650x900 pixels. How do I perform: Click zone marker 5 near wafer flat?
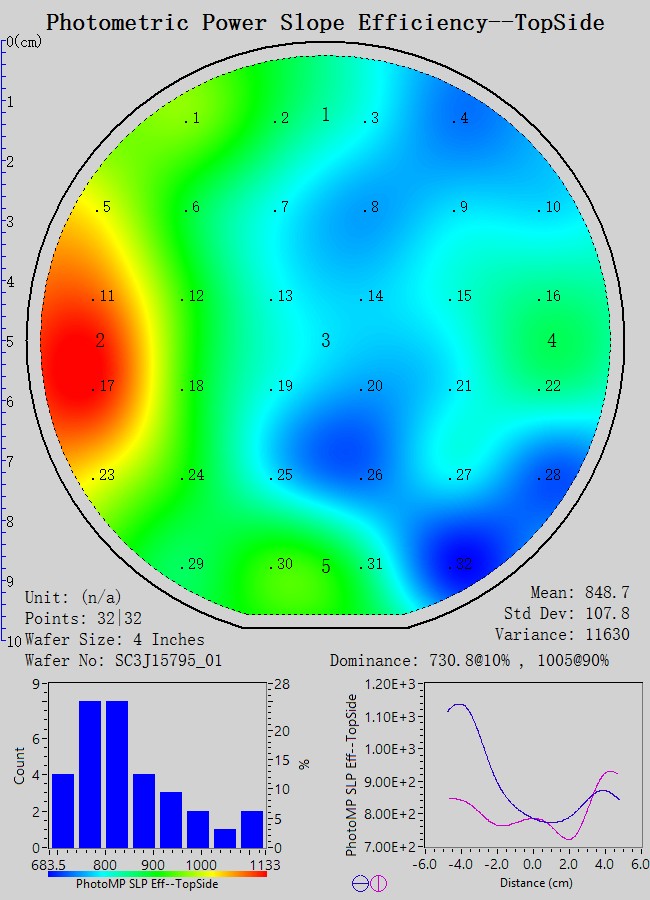[x=325, y=567]
